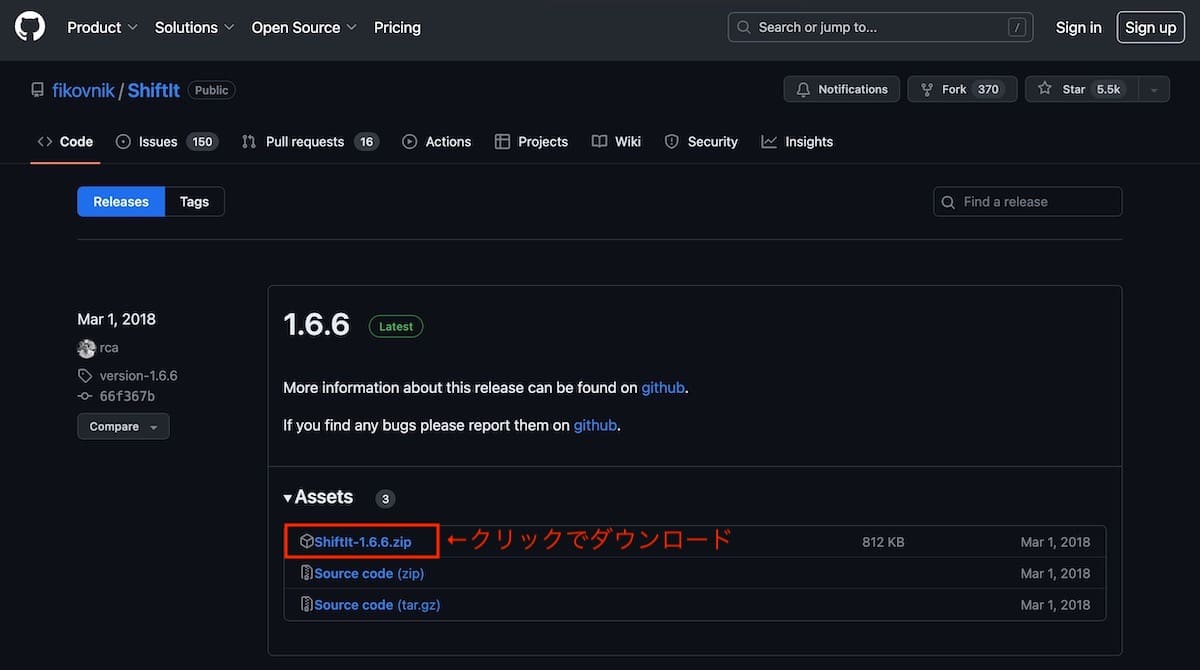
Task: Click the magnifier icon in Find a release
Action: point(949,202)
